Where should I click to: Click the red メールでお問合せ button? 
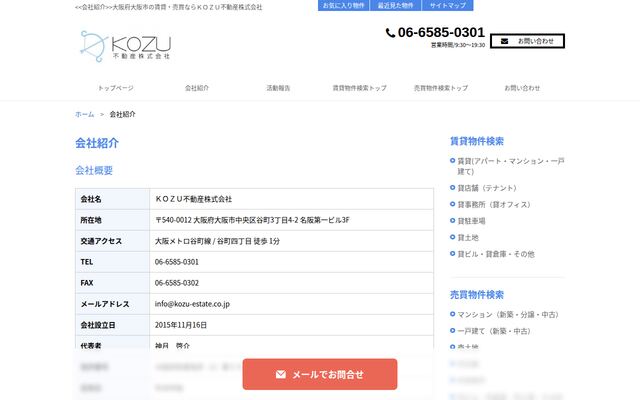coord(320,374)
